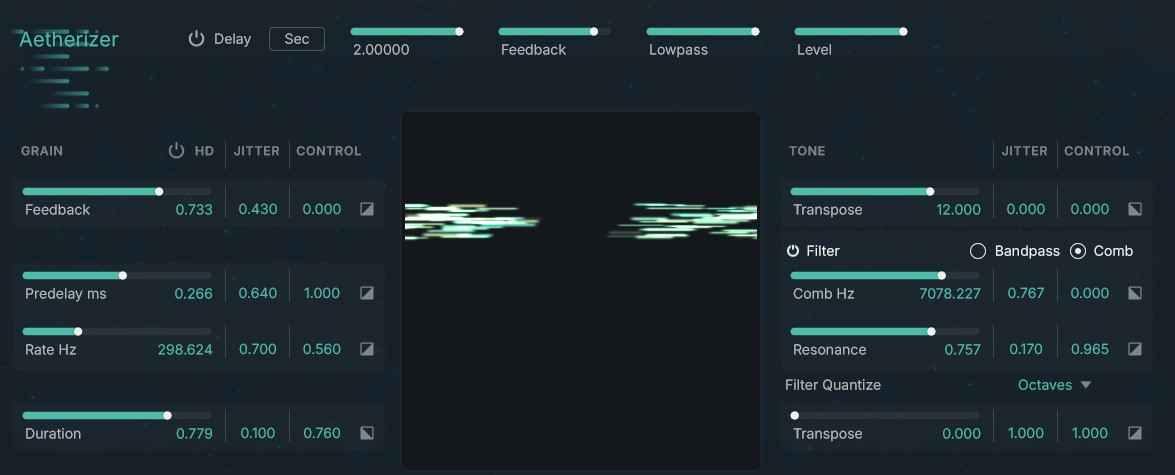Click the Tone Transpose control curve icon
This screenshot has width=1175, height=475.
click(1135, 209)
